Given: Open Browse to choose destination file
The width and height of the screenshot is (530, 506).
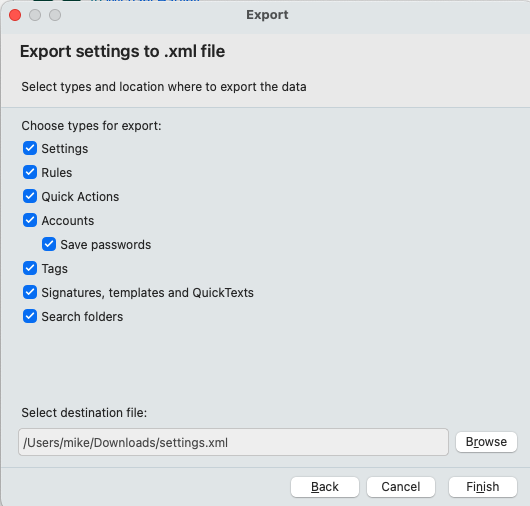Looking at the screenshot, I should pos(486,442).
